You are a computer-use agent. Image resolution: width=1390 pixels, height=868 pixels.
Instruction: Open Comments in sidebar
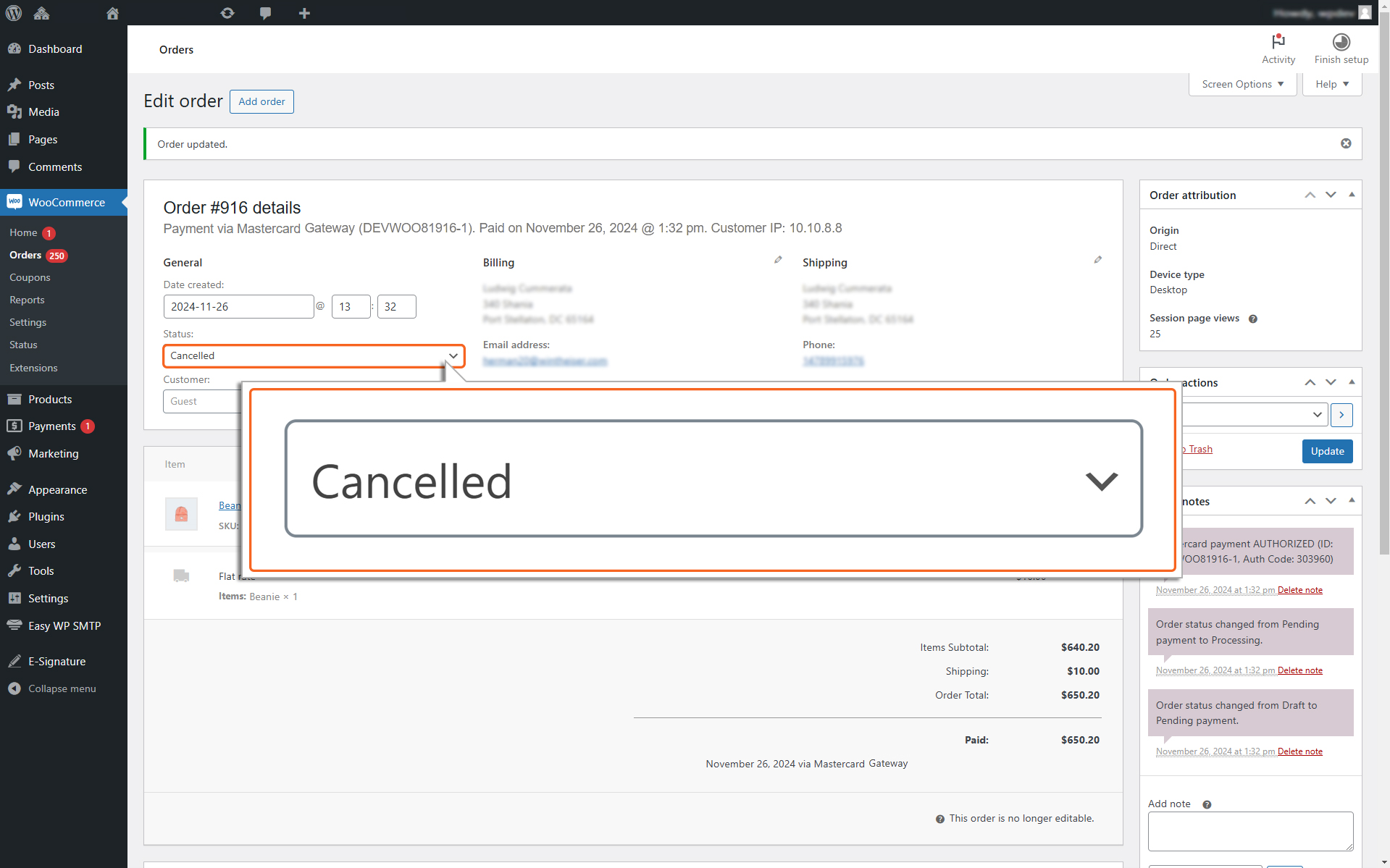(x=64, y=167)
